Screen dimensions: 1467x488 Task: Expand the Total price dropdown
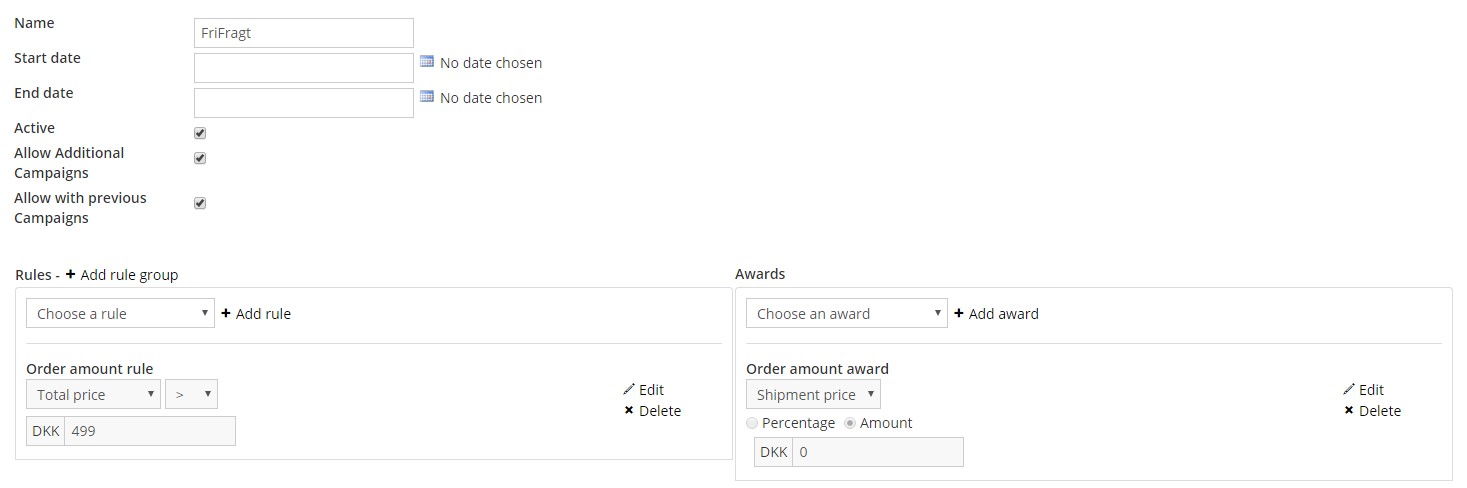[93, 394]
